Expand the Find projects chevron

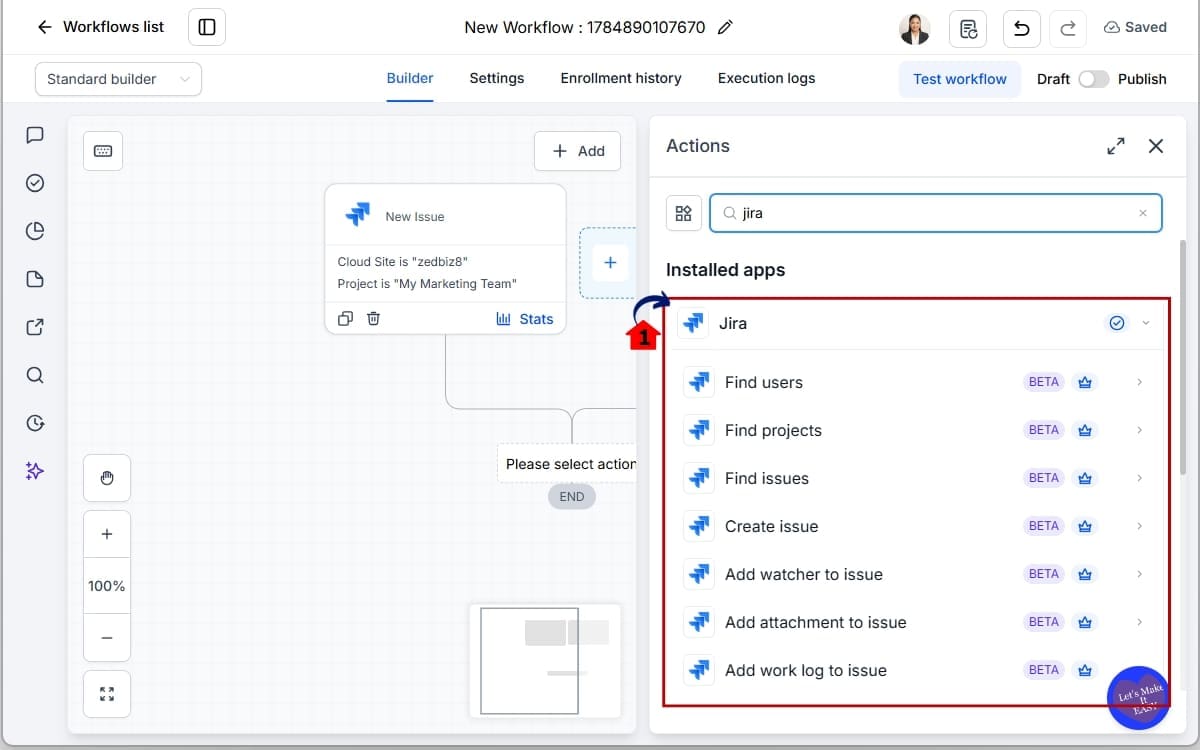1139,430
